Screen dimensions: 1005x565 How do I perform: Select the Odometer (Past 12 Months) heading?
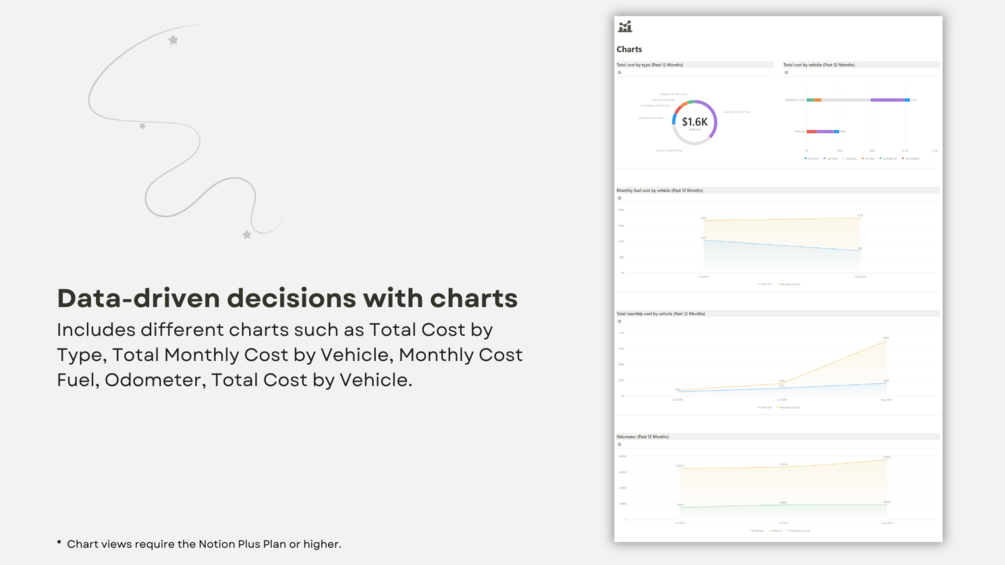click(x=642, y=437)
